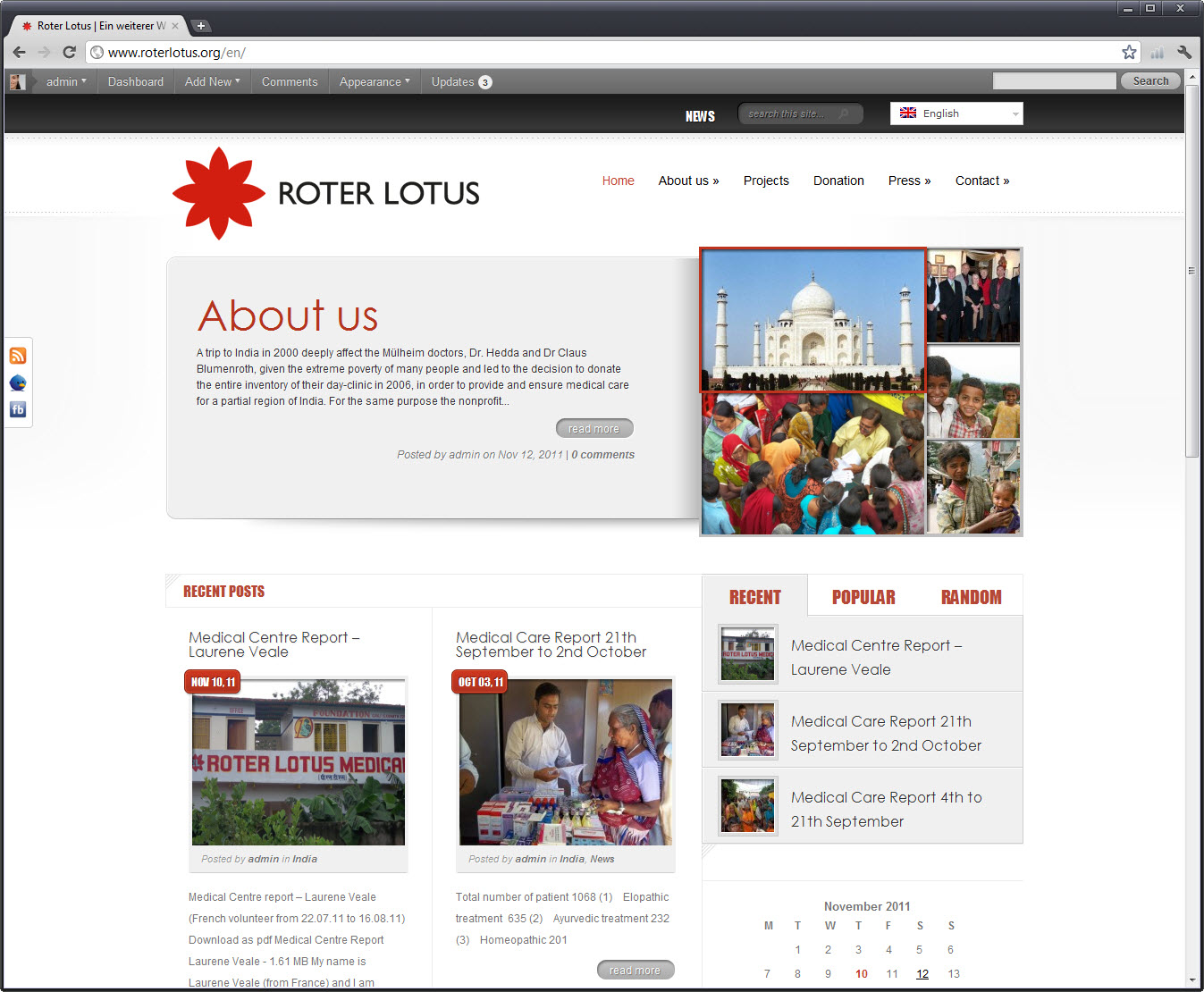1204x992 pixels.
Task: Click the Roter Lotus logo
Action: coord(326,192)
